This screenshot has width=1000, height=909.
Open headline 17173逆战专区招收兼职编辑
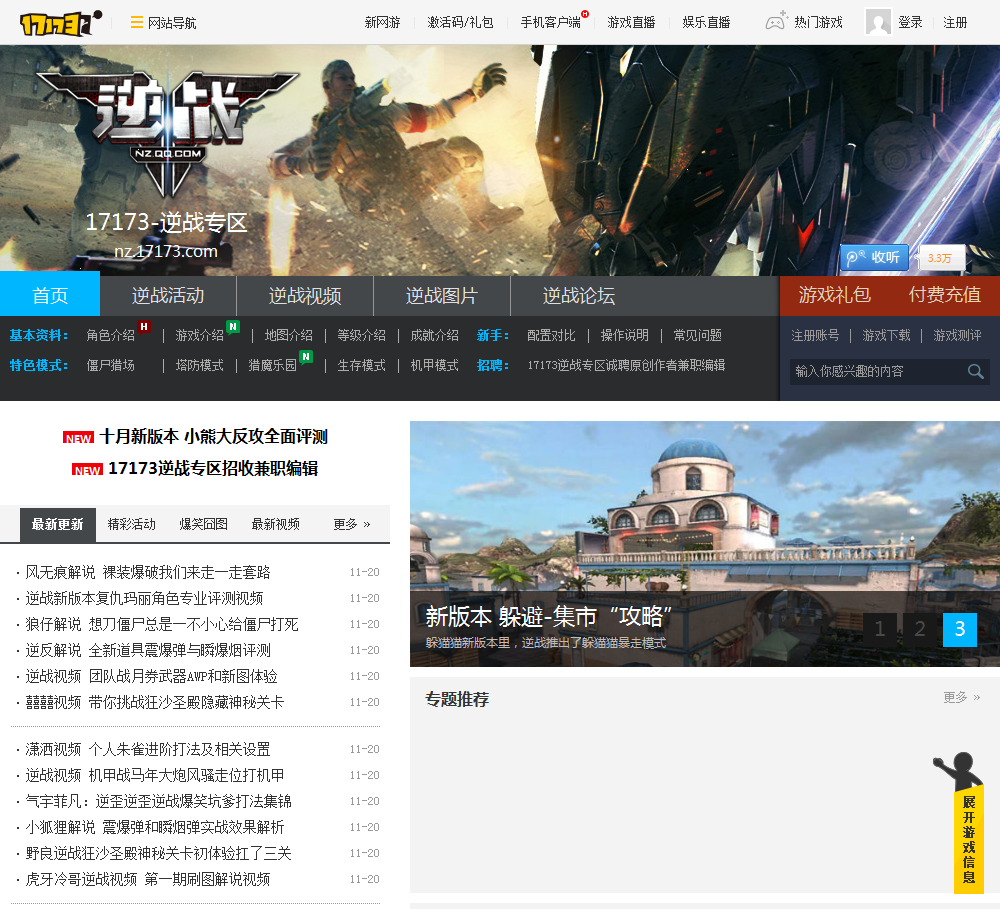213,468
